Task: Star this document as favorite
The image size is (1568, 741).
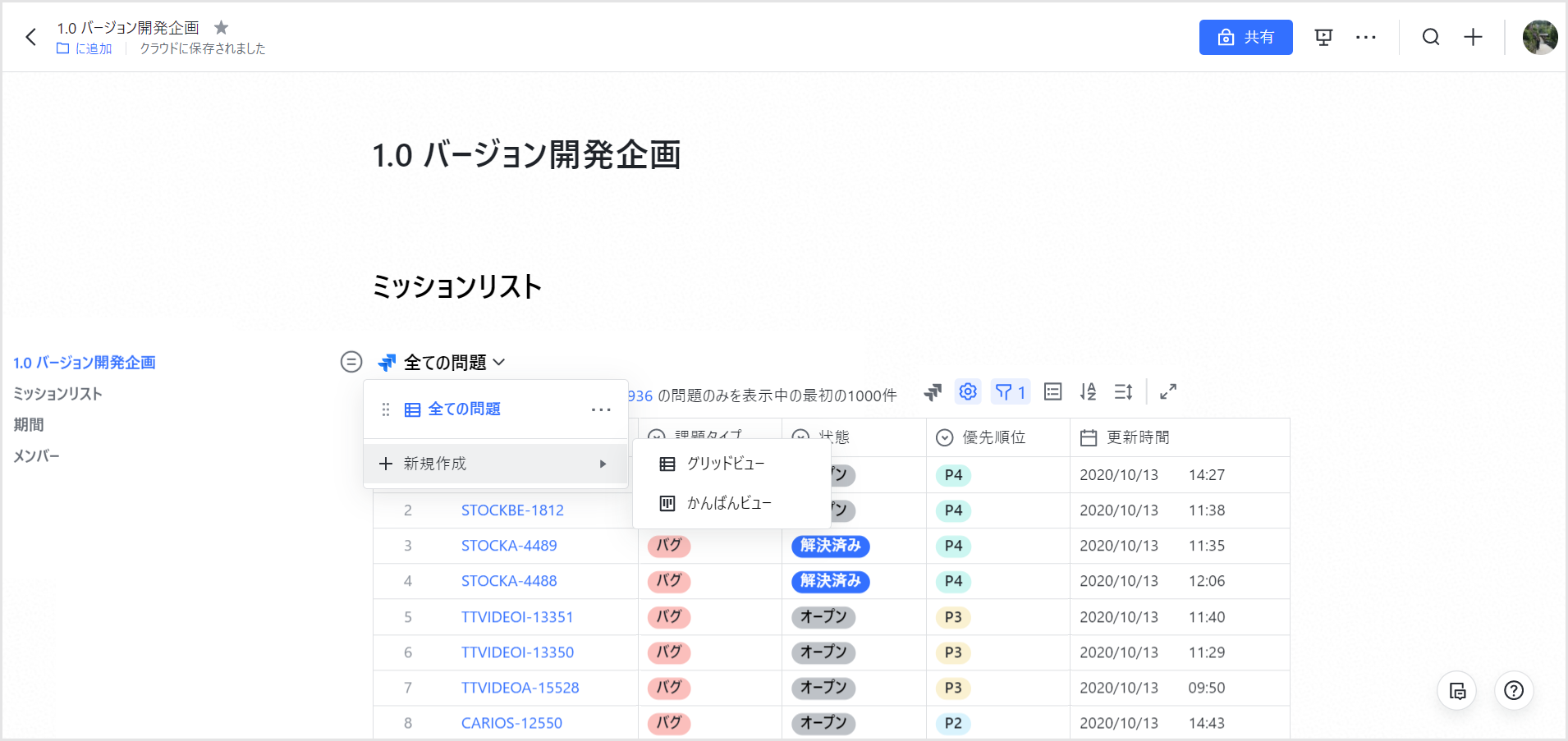Action: point(221,28)
